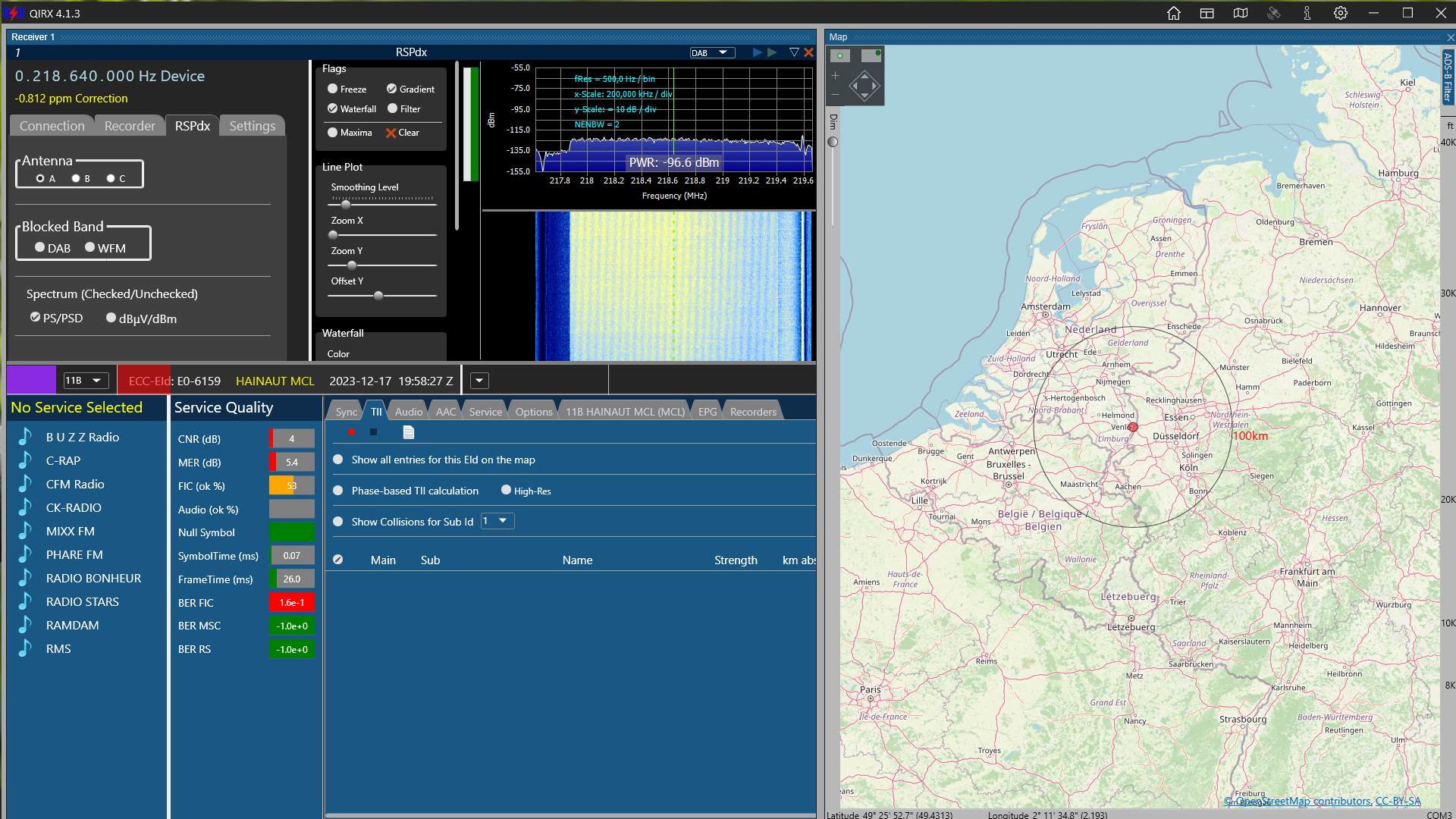1456x819 pixels.
Task: Click the map pan arrows control
Action: point(864,86)
